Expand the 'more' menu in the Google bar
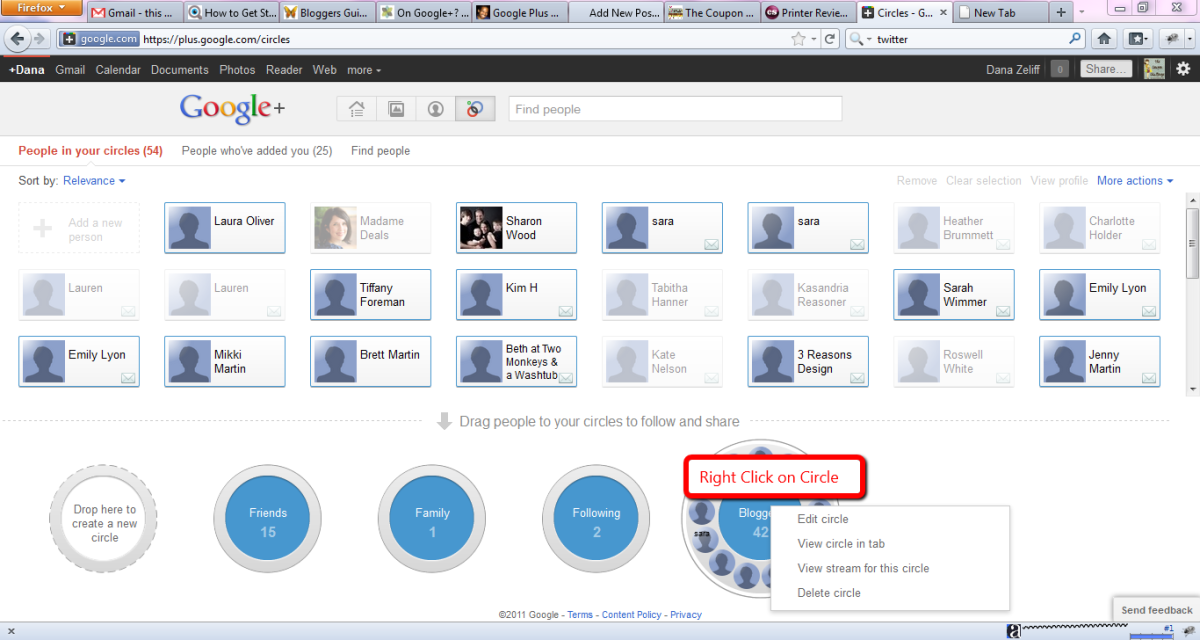This screenshot has width=1200, height=640. coord(364,70)
